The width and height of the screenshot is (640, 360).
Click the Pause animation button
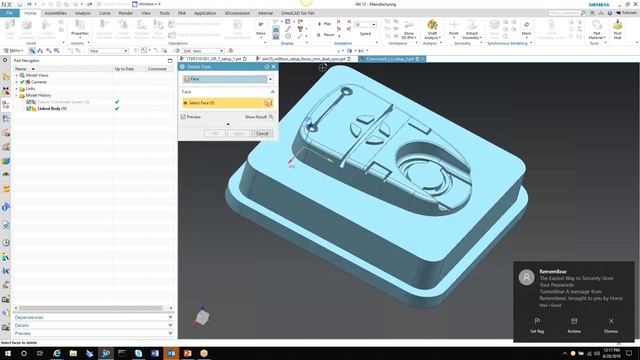(325, 35)
